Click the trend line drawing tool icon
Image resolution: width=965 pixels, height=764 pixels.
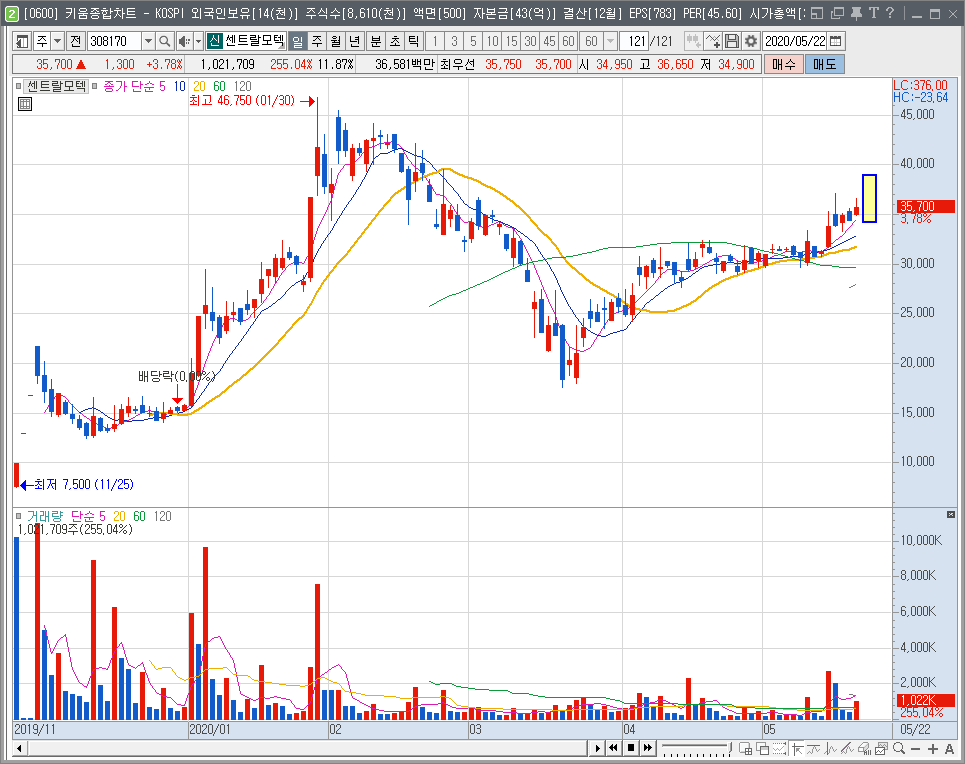[x=814, y=749]
